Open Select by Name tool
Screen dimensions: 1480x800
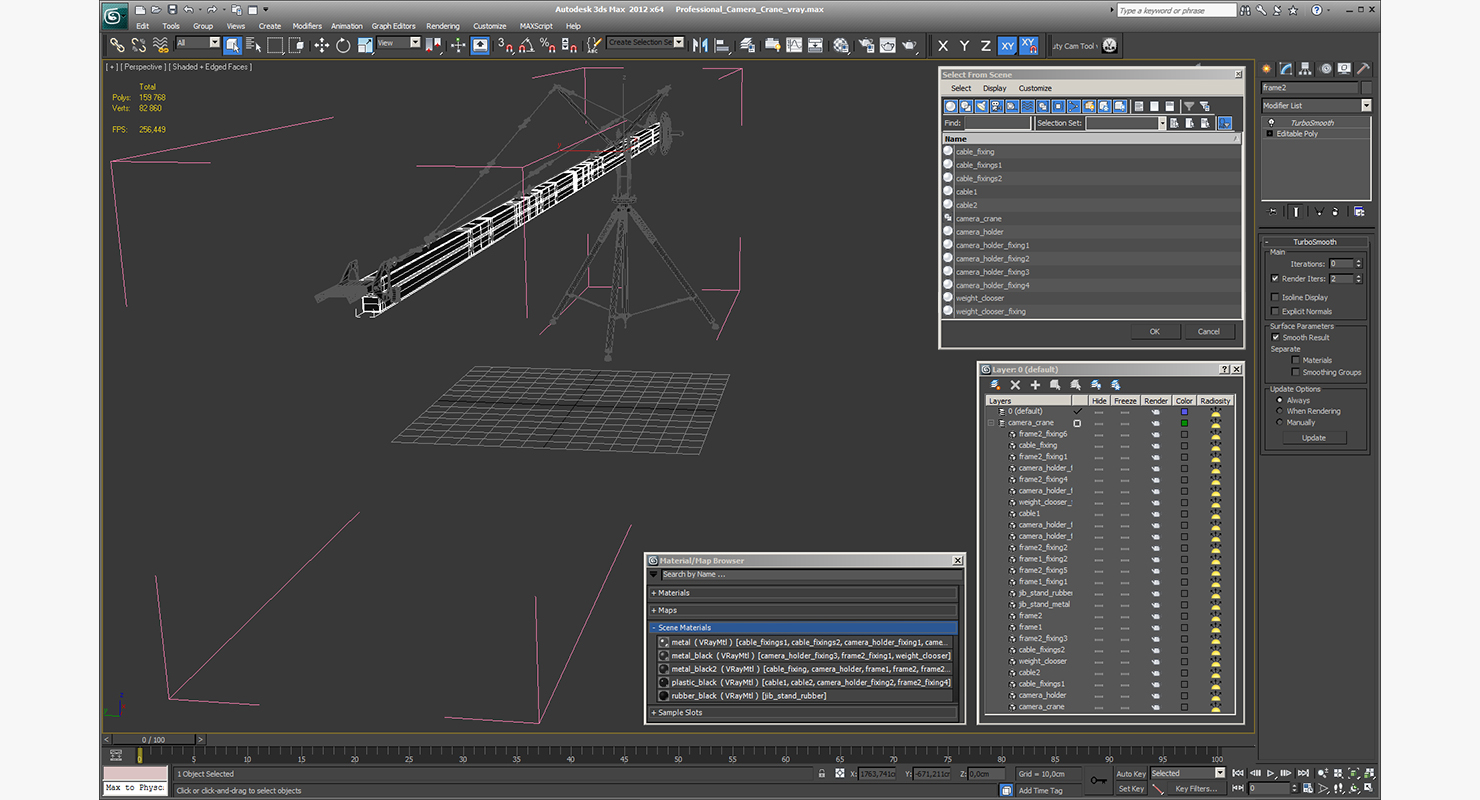(x=253, y=45)
